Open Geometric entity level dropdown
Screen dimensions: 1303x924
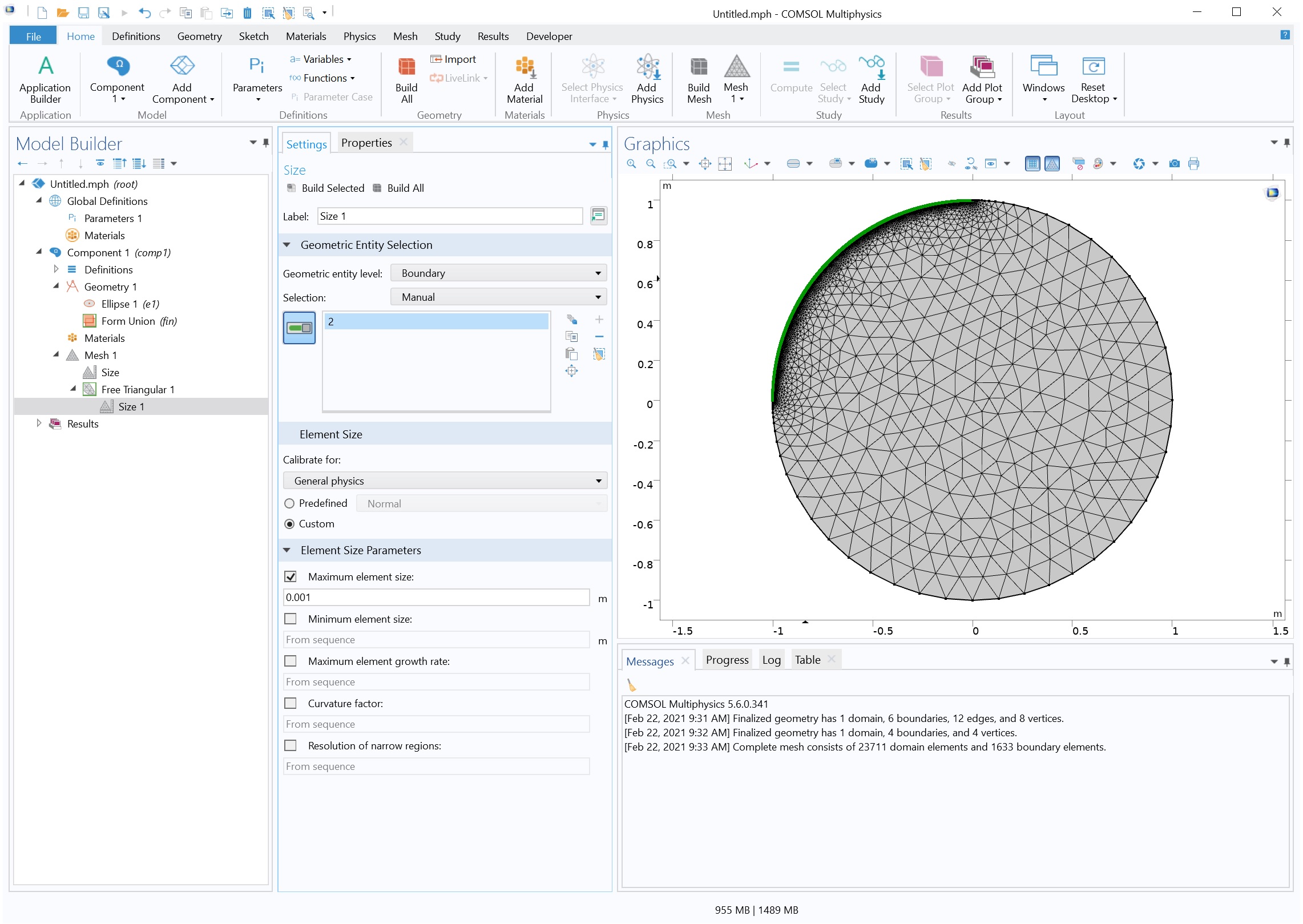point(498,273)
